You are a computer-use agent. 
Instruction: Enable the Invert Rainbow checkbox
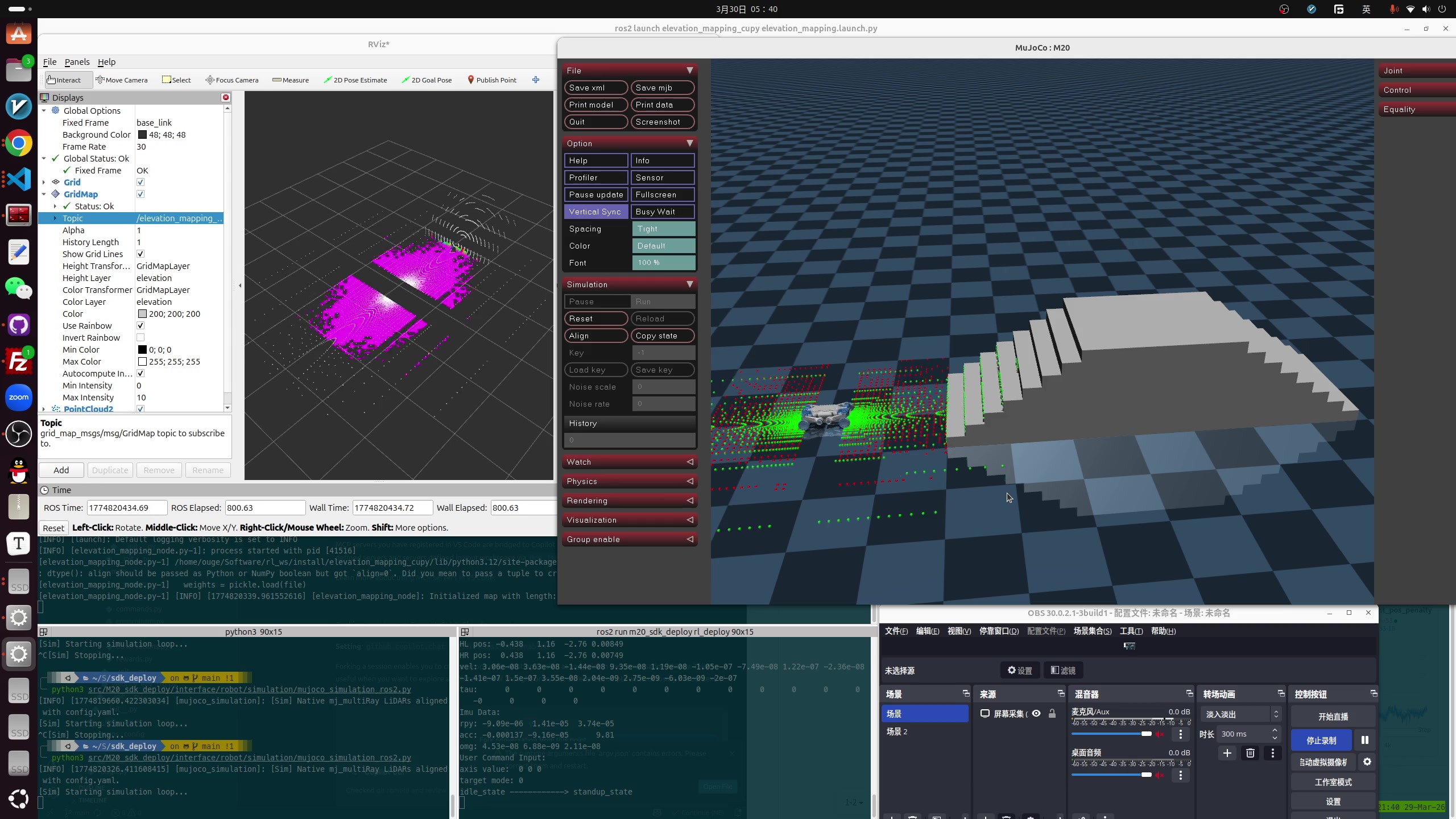(x=140, y=337)
